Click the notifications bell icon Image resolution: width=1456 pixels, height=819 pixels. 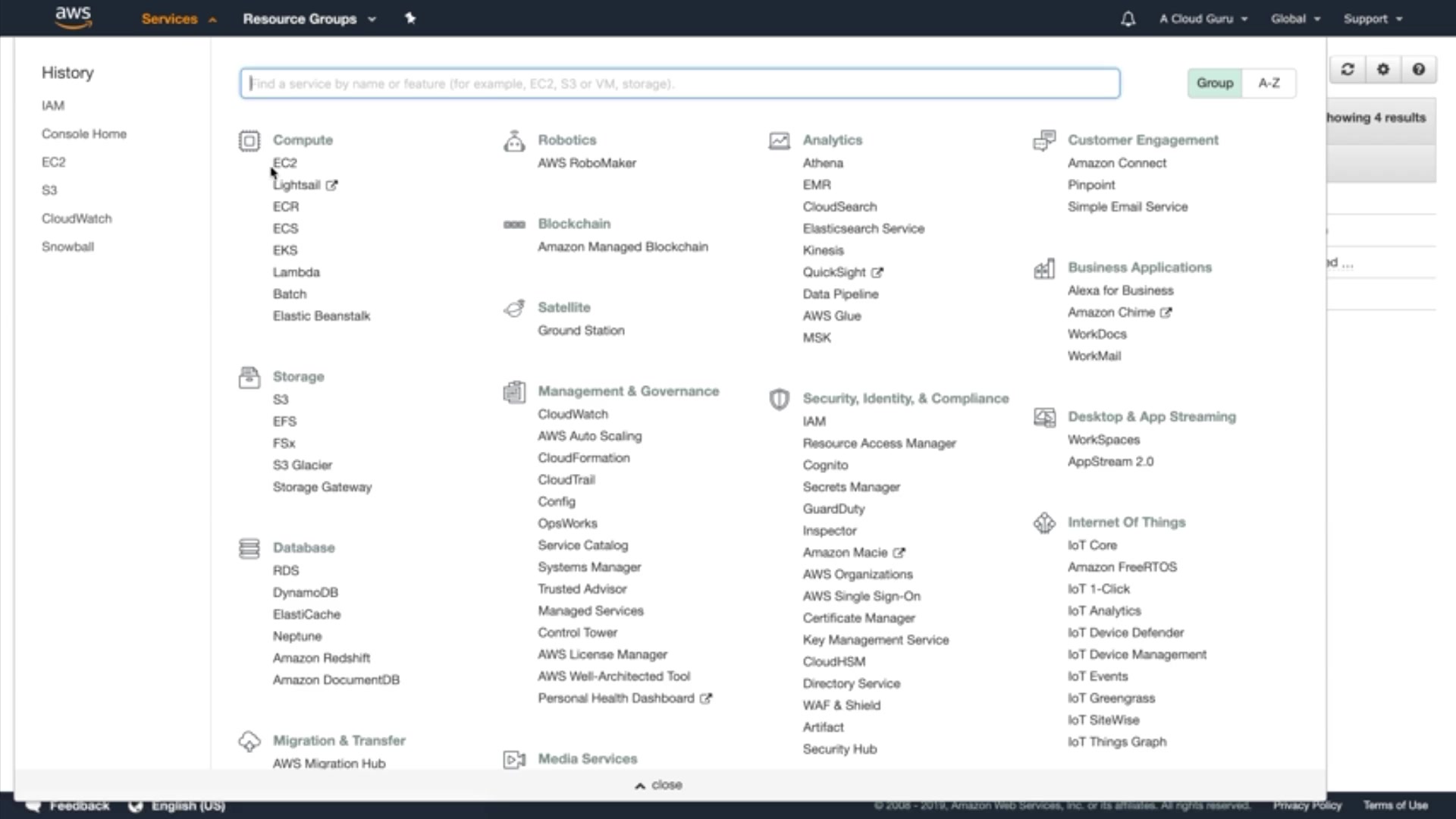[1128, 19]
